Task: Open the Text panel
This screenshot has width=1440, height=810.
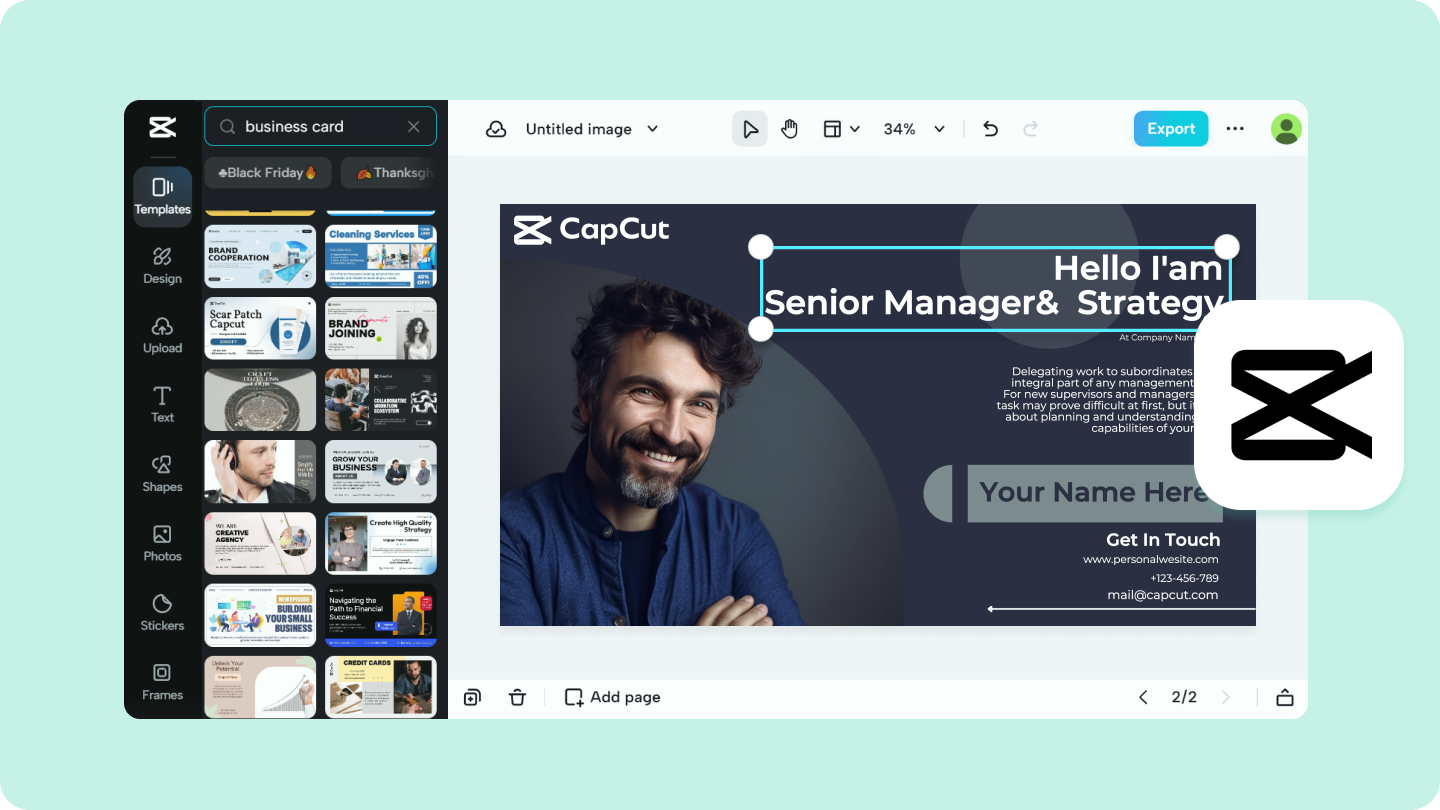Action: tap(162, 404)
